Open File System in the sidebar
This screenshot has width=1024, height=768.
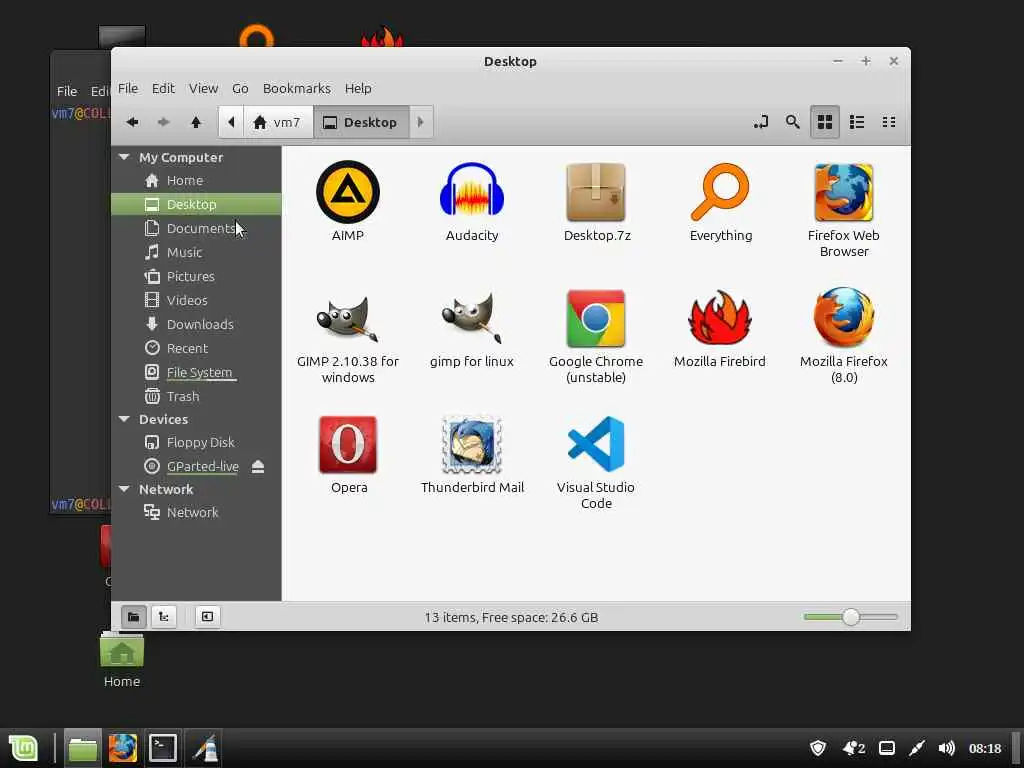point(196,372)
